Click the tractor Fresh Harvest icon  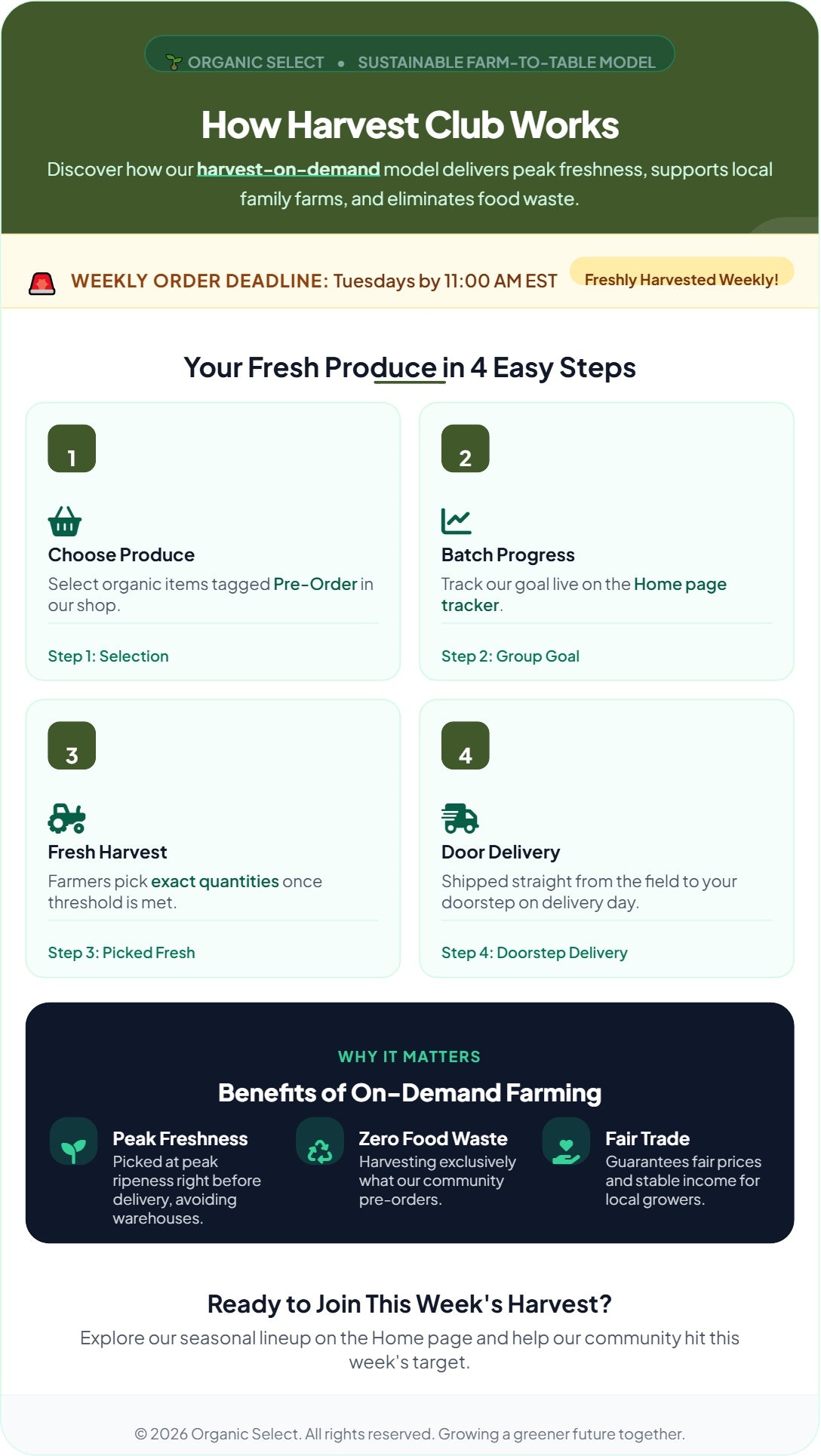pyautogui.click(x=67, y=819)
